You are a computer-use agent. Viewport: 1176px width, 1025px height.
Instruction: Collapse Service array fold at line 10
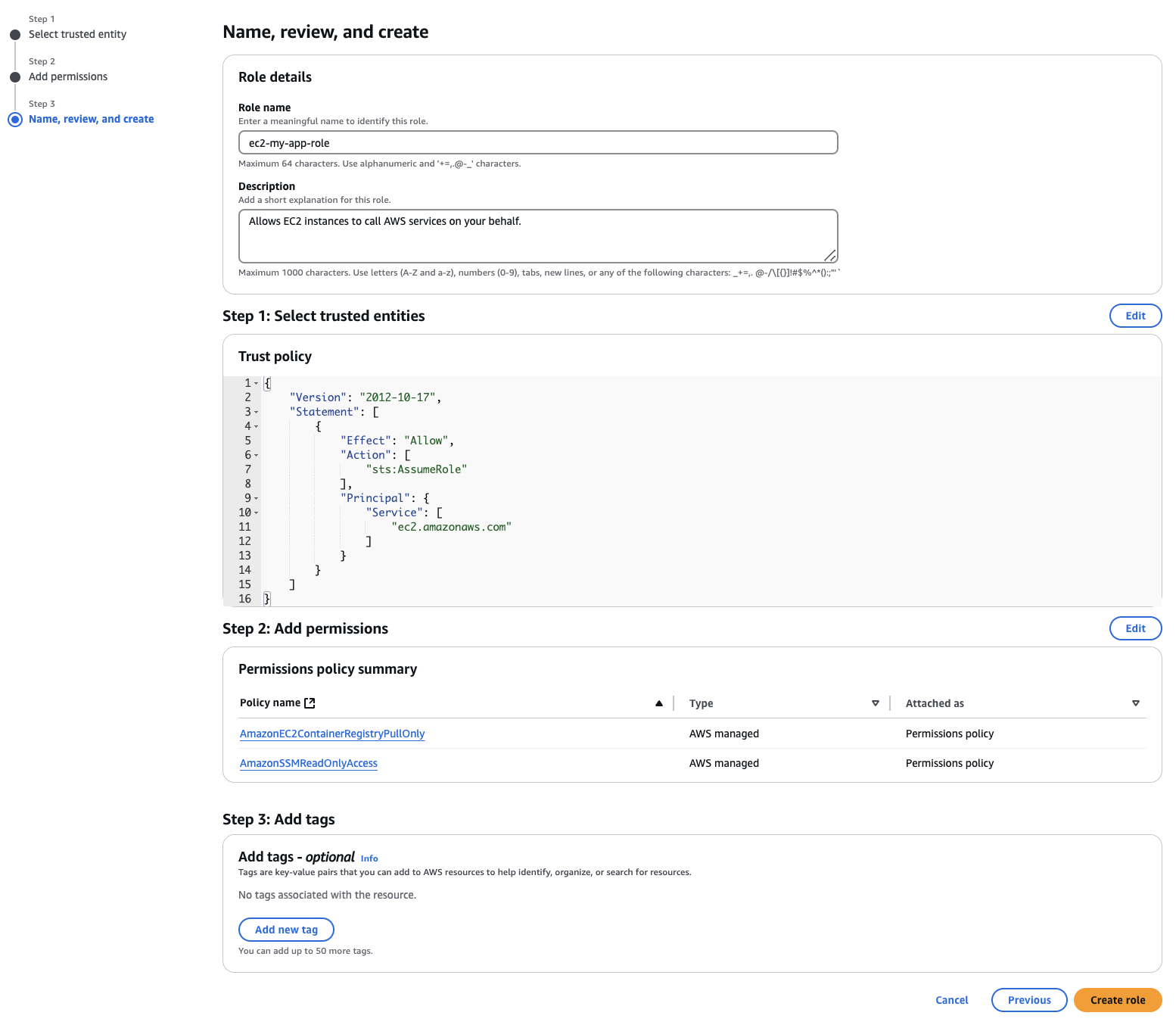pos(257,513)
